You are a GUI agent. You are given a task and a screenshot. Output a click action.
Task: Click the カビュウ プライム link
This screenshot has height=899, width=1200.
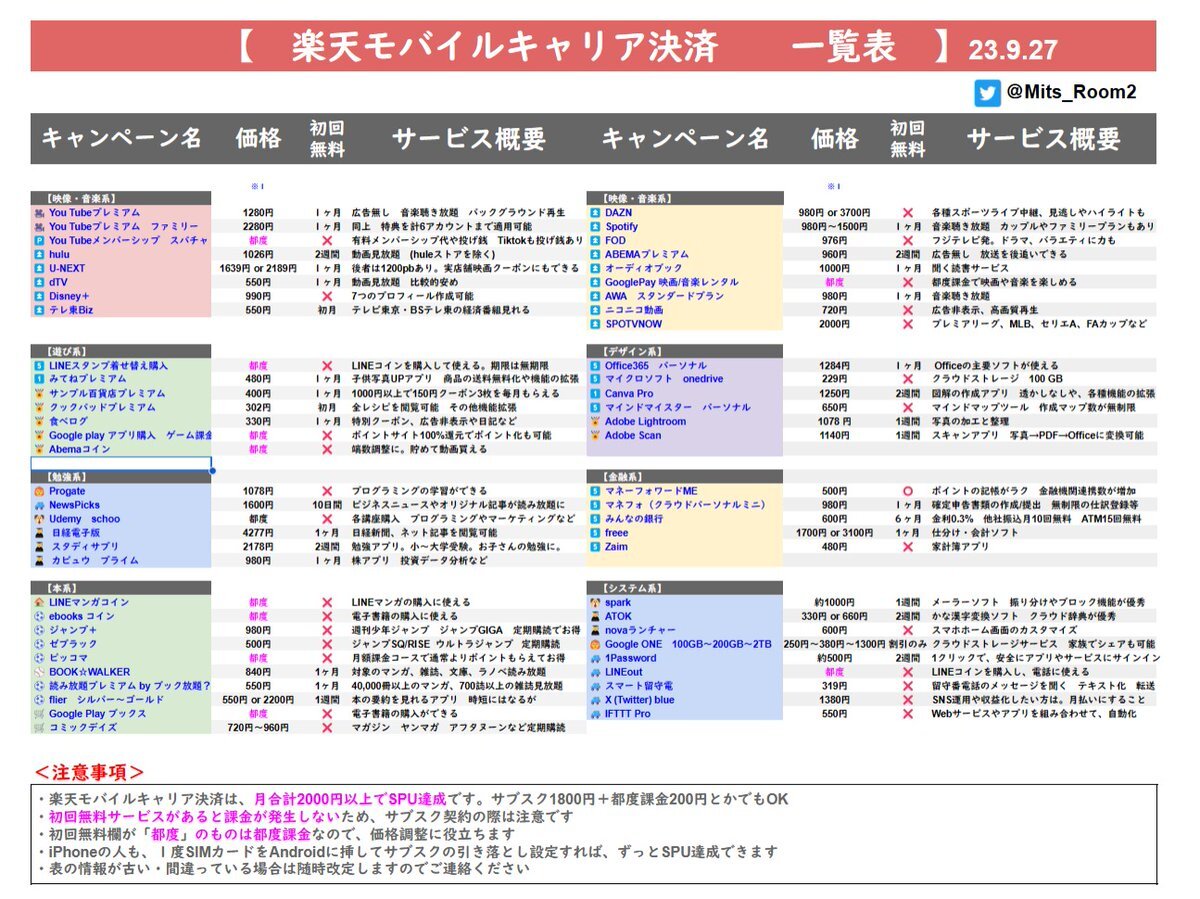(95, 562)
